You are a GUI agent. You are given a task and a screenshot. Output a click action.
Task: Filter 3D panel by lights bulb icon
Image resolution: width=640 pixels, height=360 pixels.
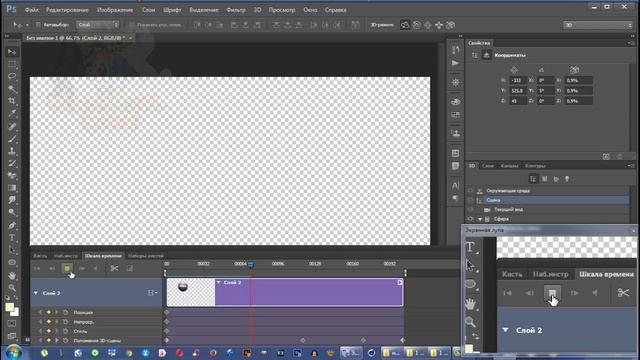coord(567,179)
